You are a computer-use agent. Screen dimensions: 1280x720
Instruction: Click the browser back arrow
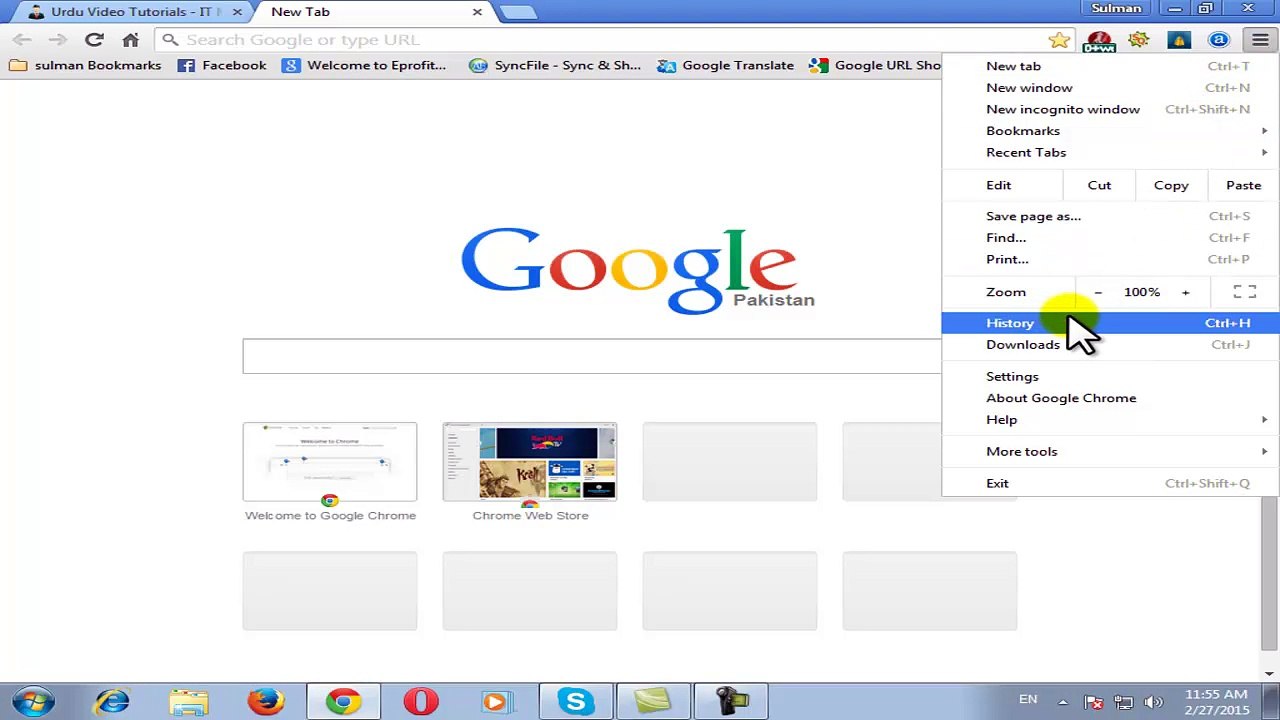22,40
